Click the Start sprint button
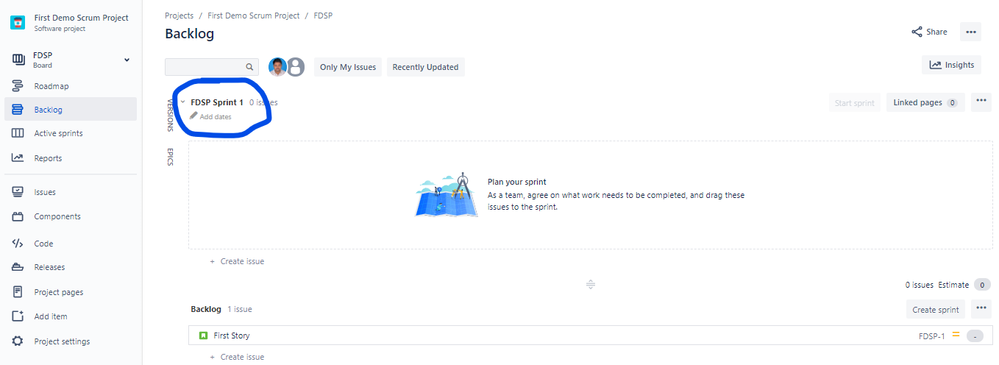999x365 pixels. [855, 102]
